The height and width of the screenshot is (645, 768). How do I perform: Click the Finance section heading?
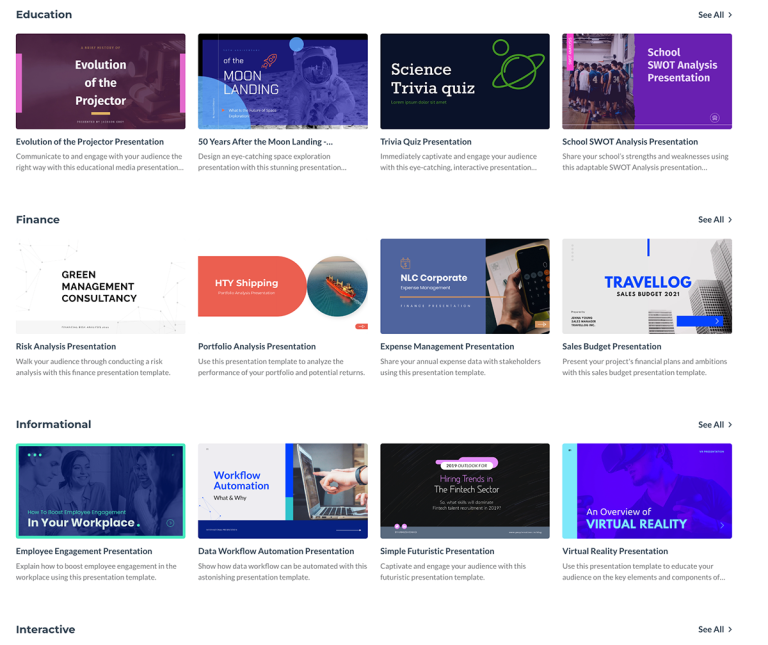(x=37, y=219)
